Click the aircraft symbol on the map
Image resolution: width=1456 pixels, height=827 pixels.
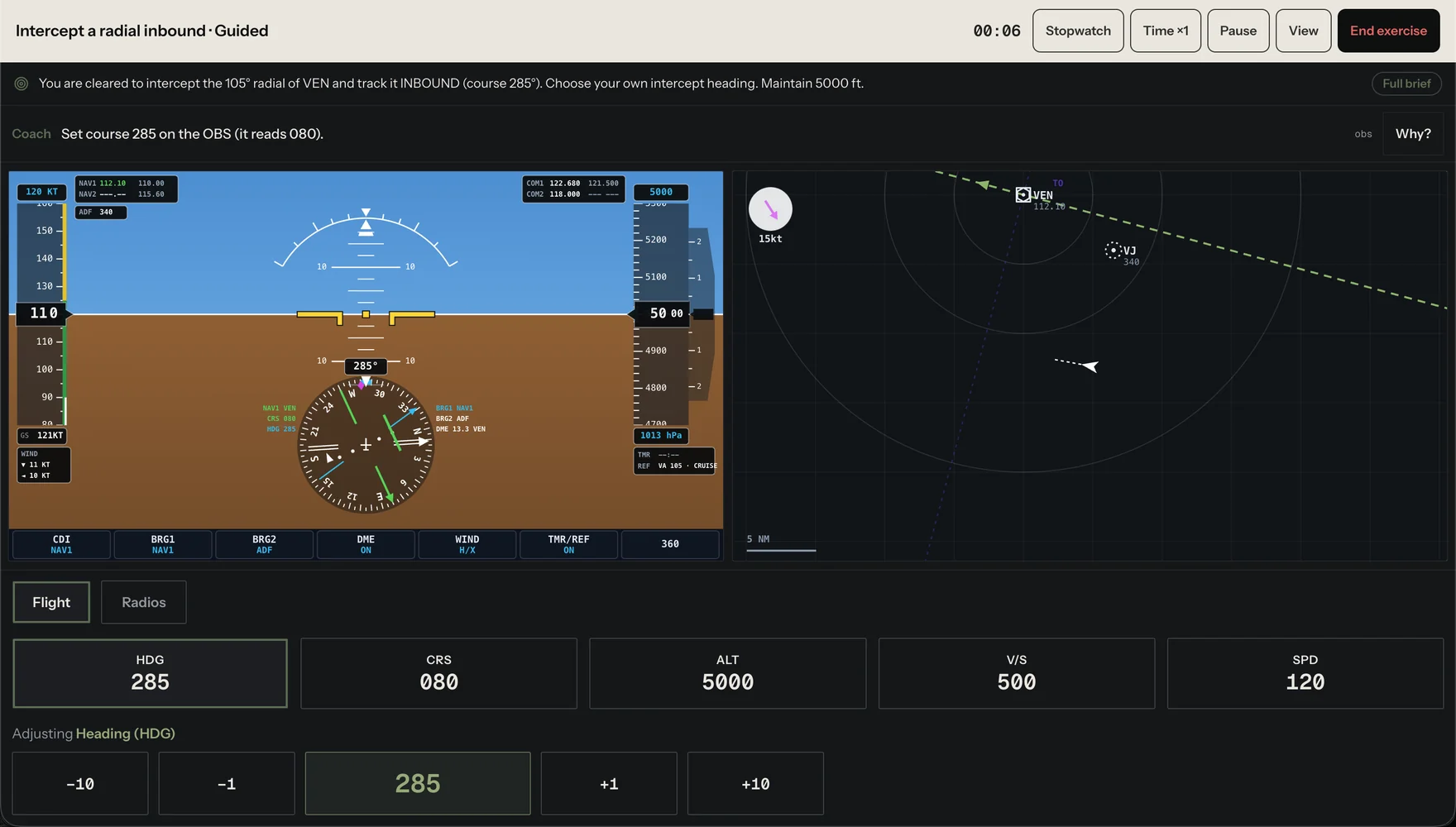[x=1090, y=366]
